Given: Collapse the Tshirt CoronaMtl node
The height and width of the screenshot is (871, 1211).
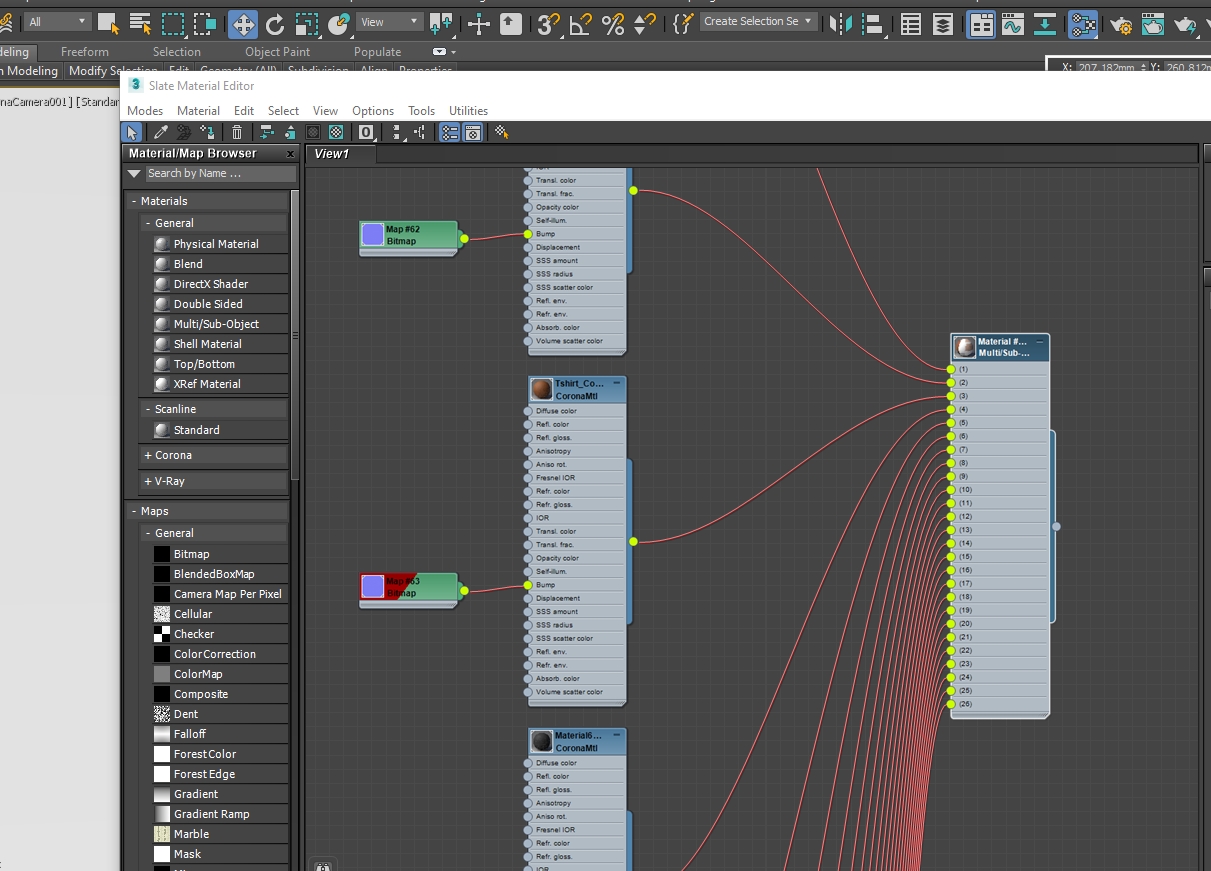Looking at the screenshot, I should click(617, 383).
